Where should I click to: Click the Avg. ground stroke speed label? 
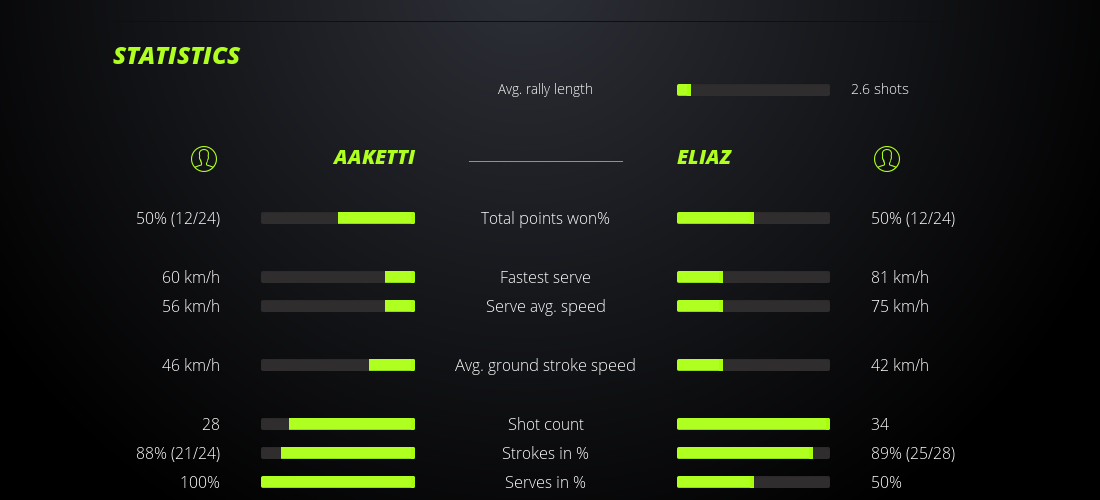pyautogui.click(x=545, y=365)
